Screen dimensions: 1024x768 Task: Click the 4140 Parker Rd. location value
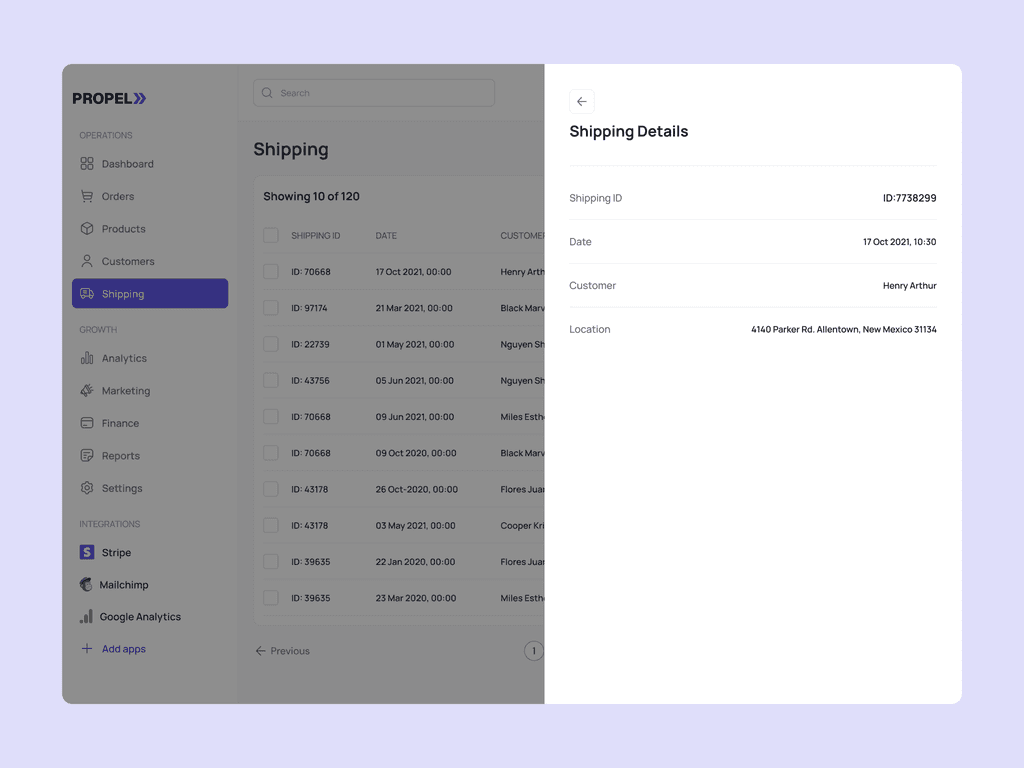point(843,329)
